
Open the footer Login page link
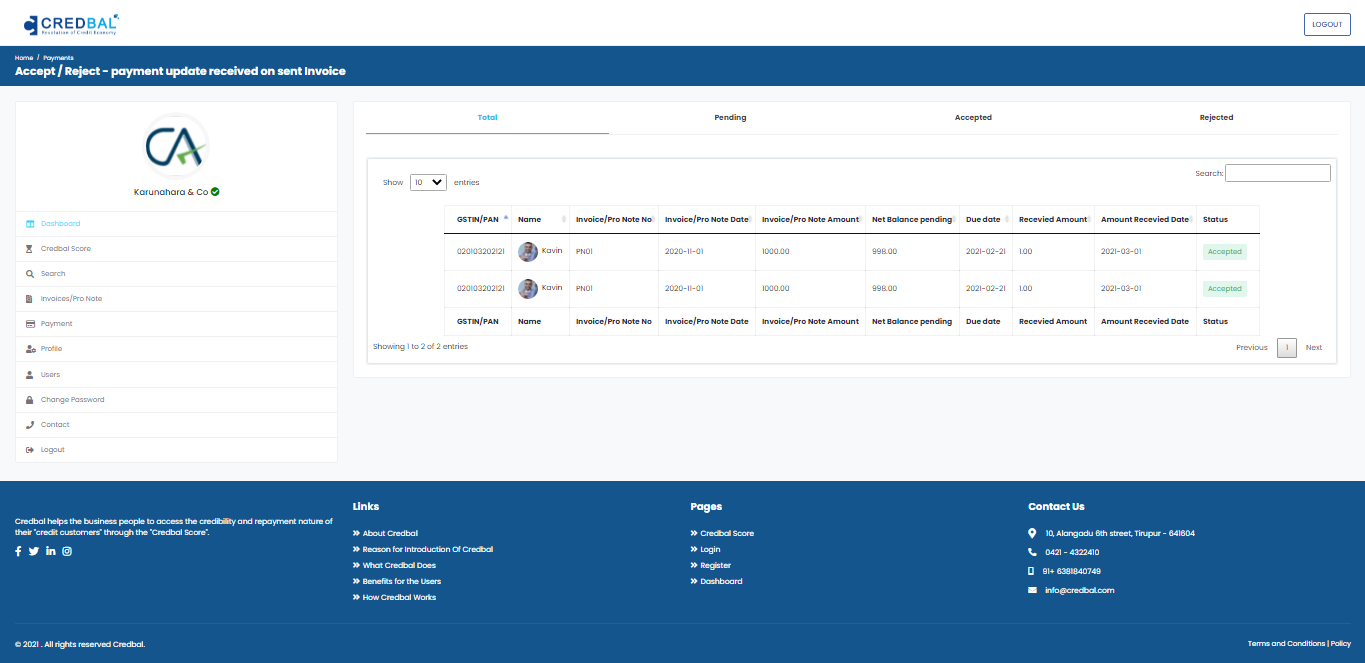(x=710, y=549)
